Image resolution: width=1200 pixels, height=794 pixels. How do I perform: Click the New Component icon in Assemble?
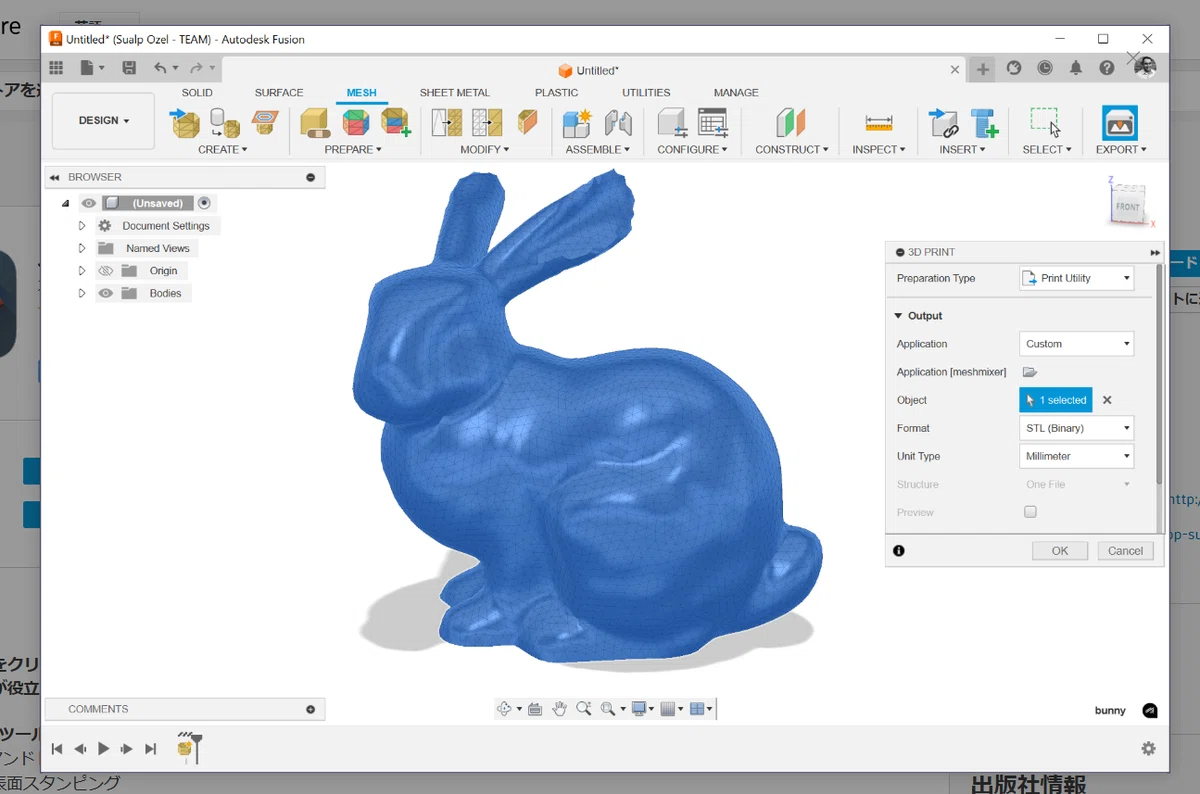coord(577,123)
